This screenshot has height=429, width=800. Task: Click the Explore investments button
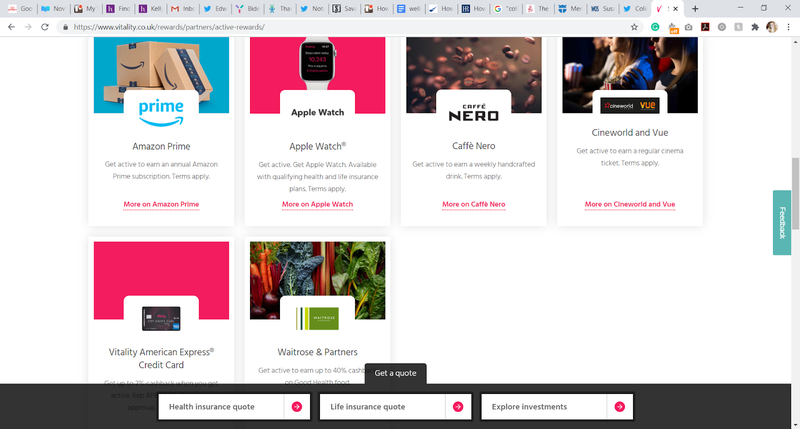pyautogui.click(x=557, y=407)
